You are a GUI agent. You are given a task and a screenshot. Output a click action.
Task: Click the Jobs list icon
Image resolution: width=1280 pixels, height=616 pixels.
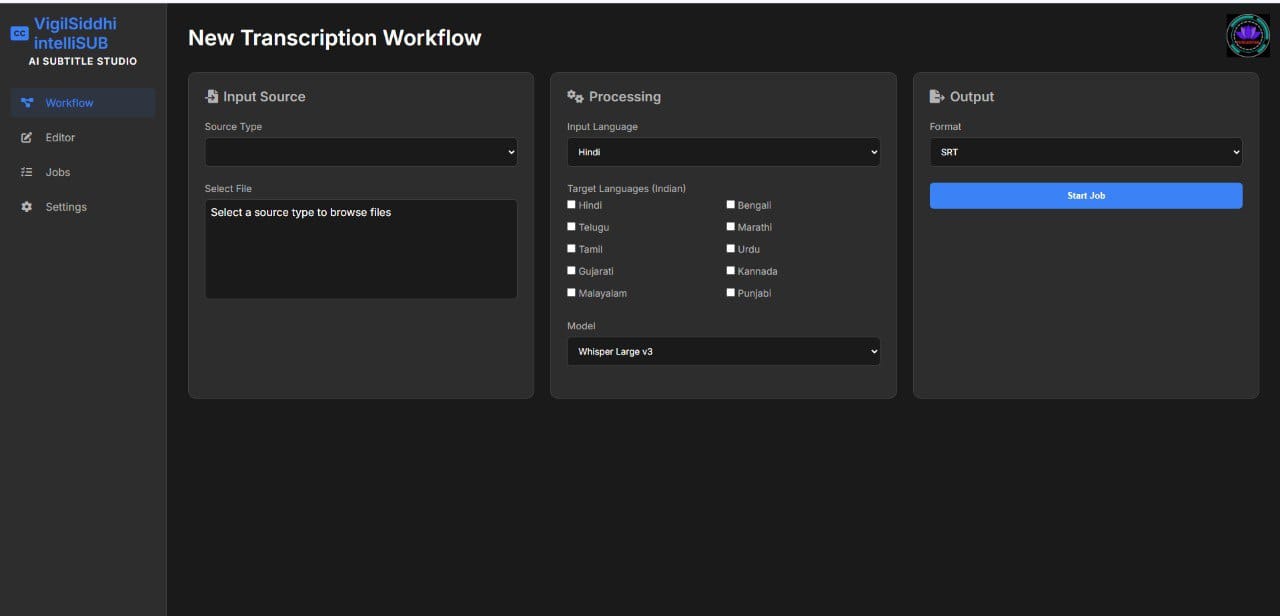tap(27, 173)
